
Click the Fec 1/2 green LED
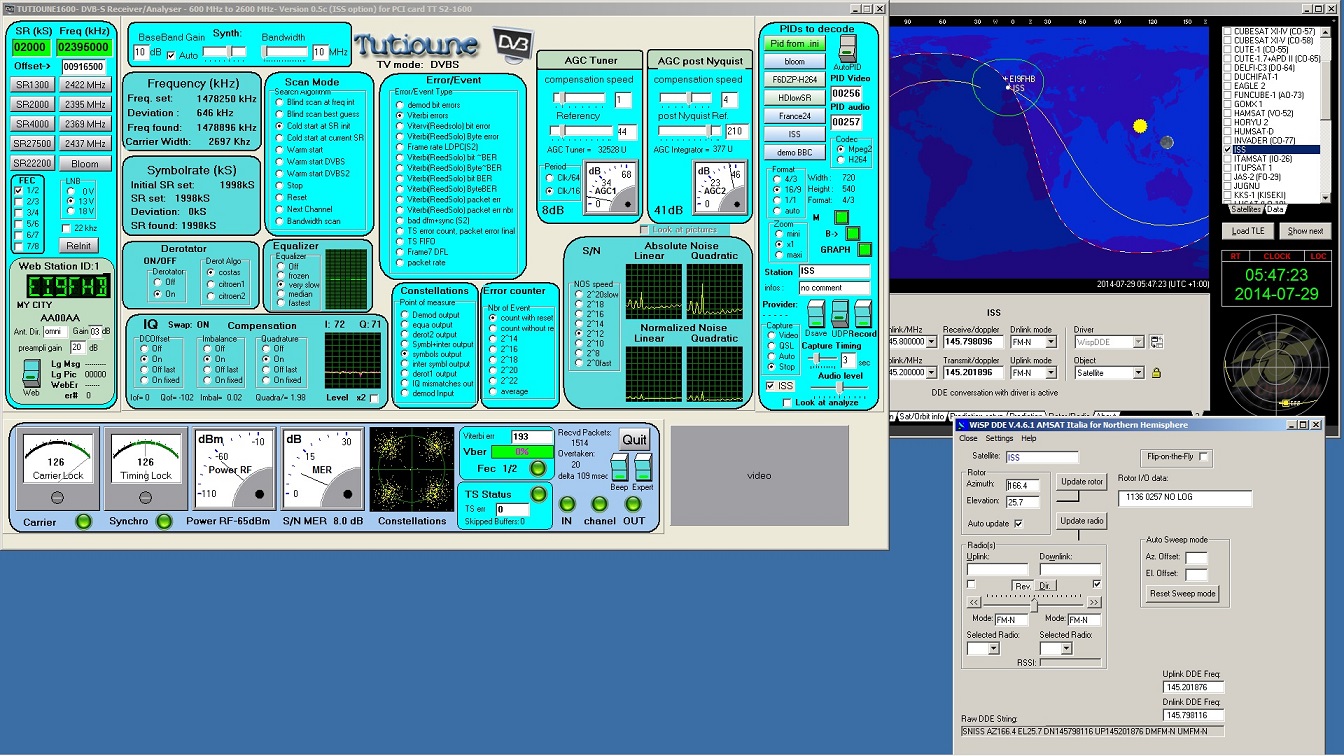538,468
